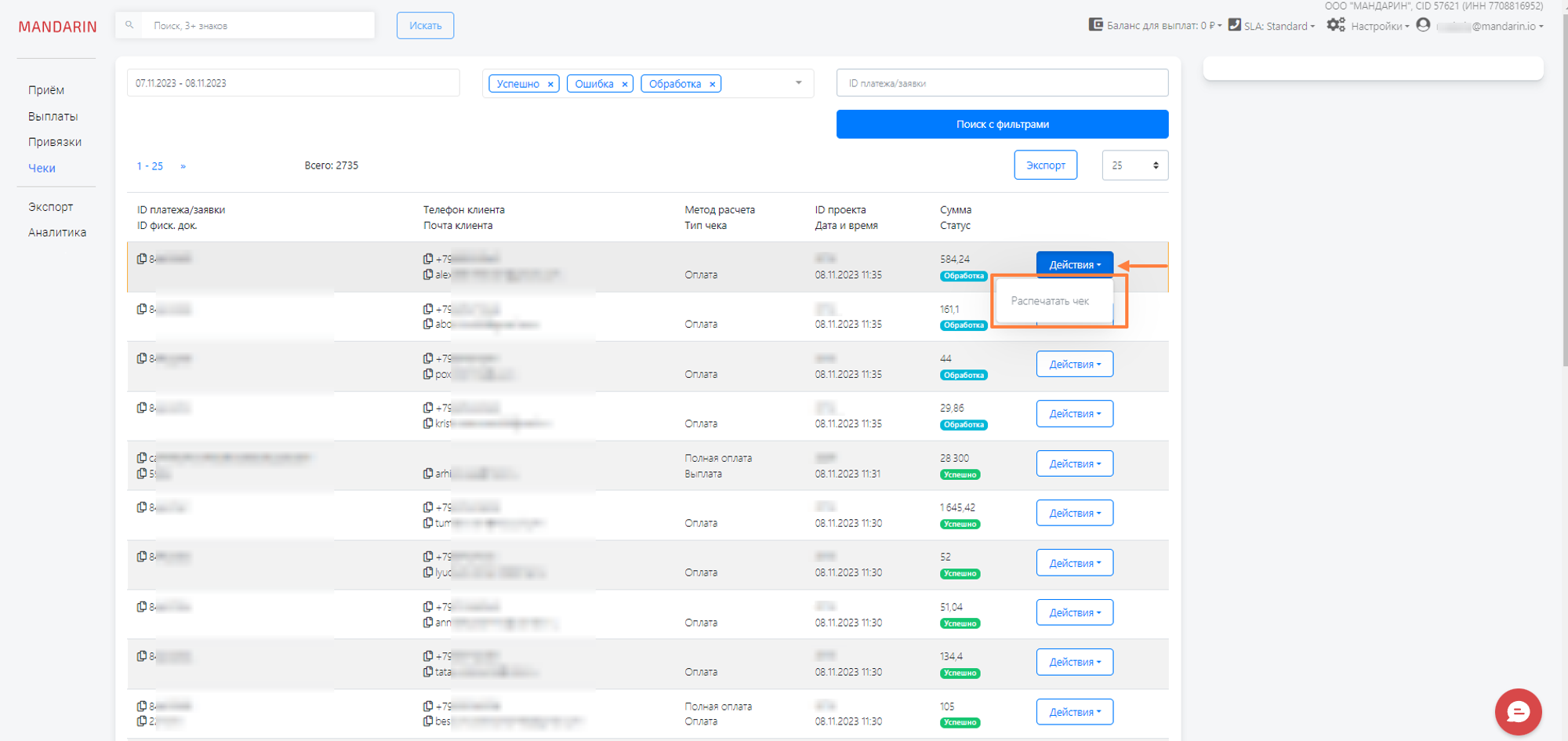Remove the Успешно status filter tag
The height and width of the screenshot is (741, 1568).
coord(550,84)
